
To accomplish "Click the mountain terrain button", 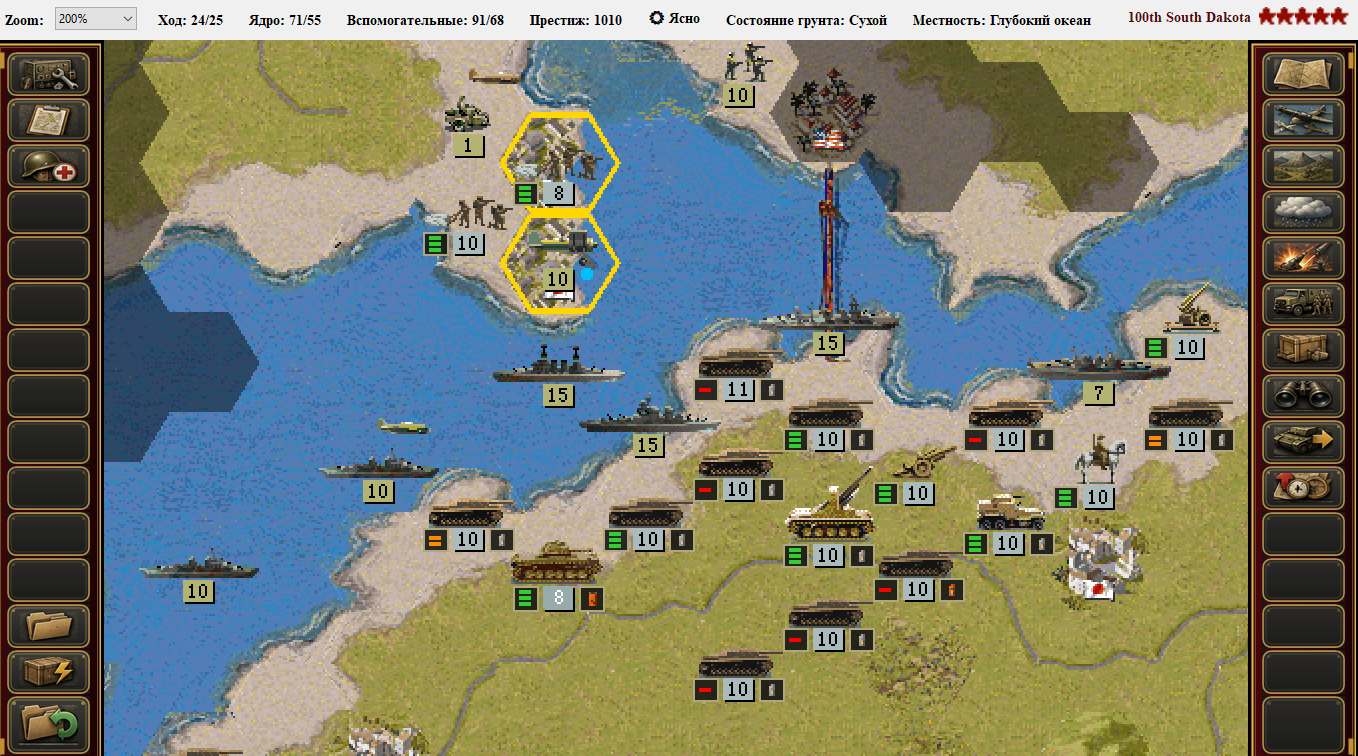I will tap(1303, 166).
